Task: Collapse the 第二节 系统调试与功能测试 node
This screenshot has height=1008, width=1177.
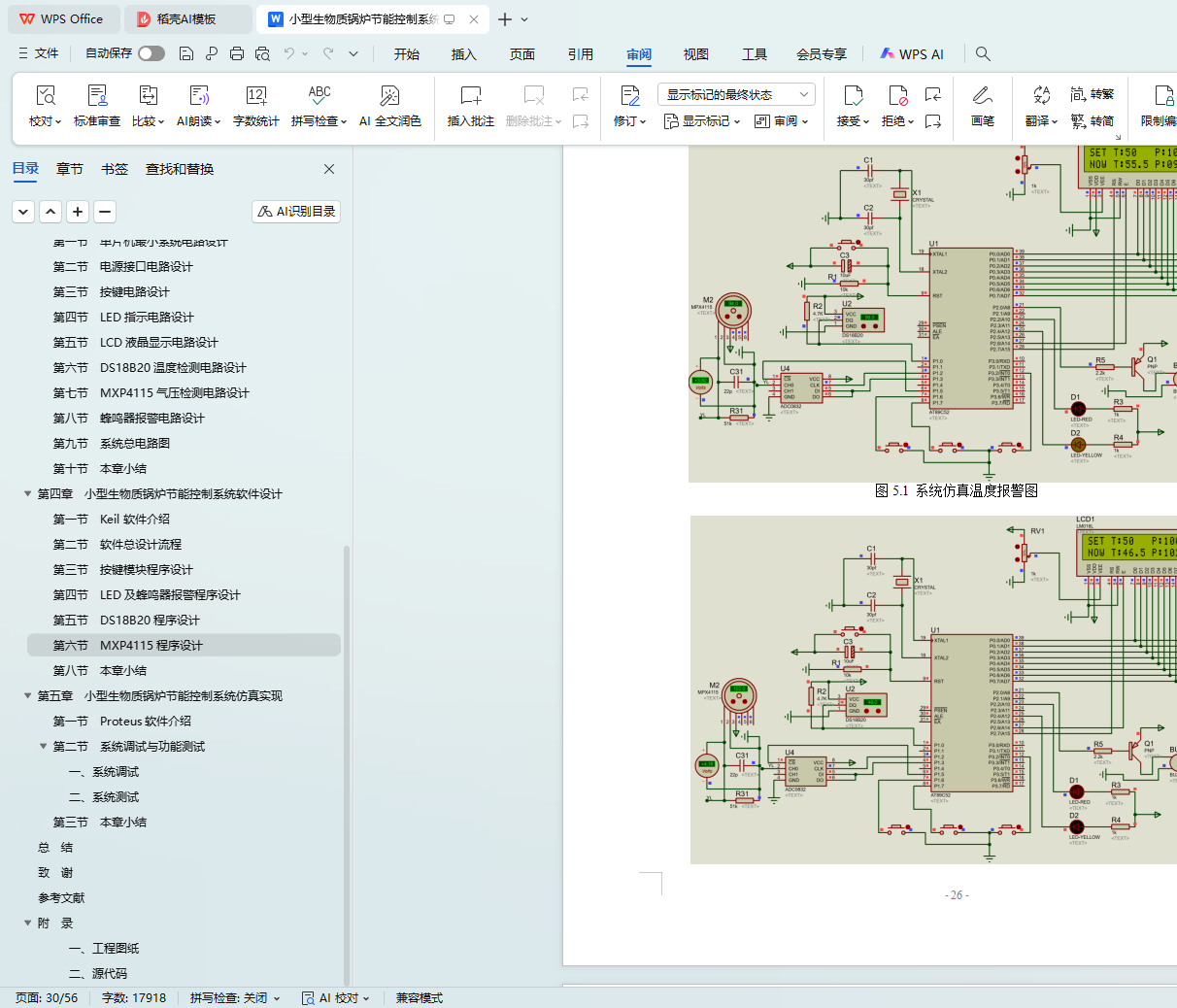Action: [44, 747]
